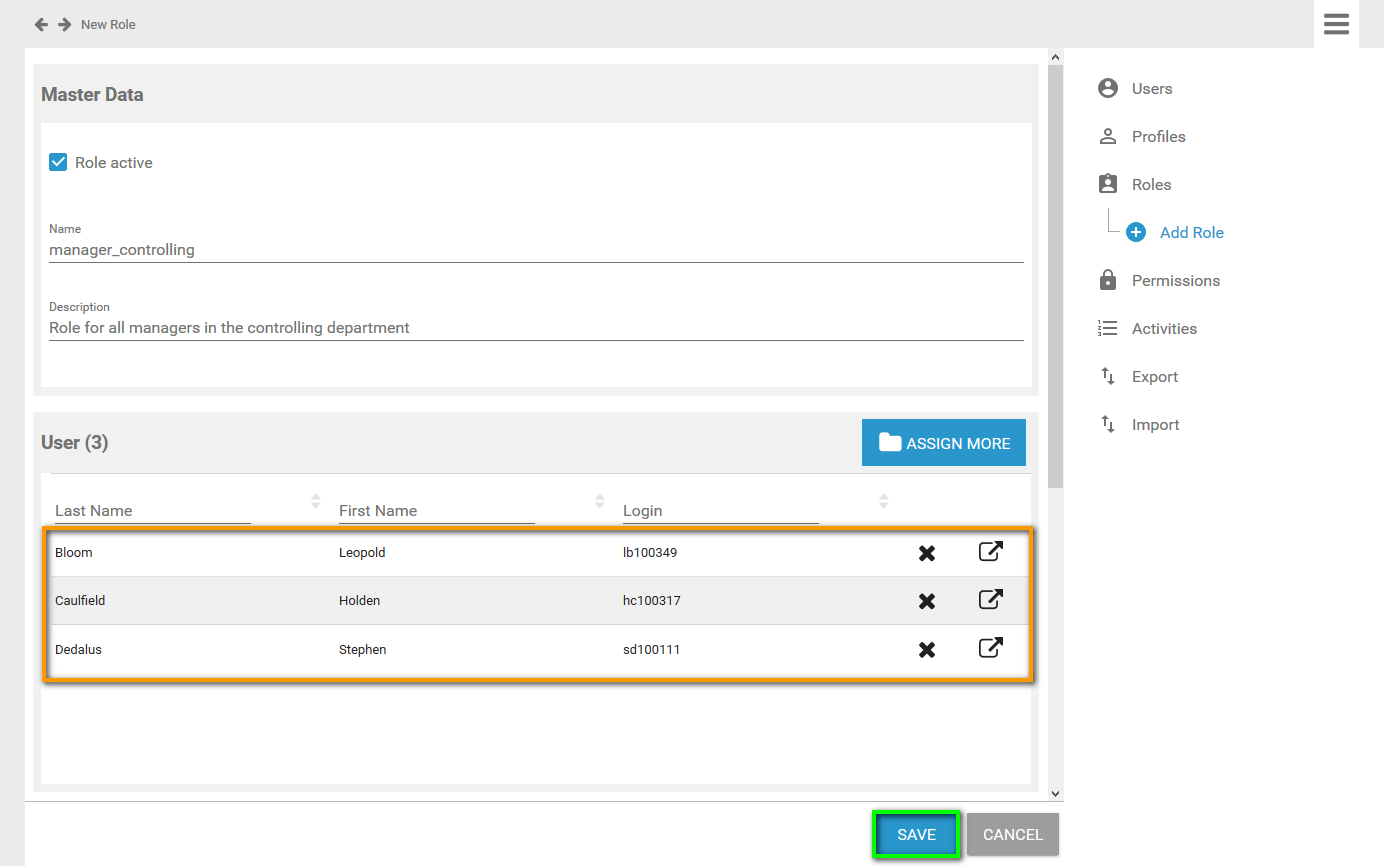Remove Holden Caulfield with the X icon
This screenshot has width=1384, height=866.
[x=927, y=601]
